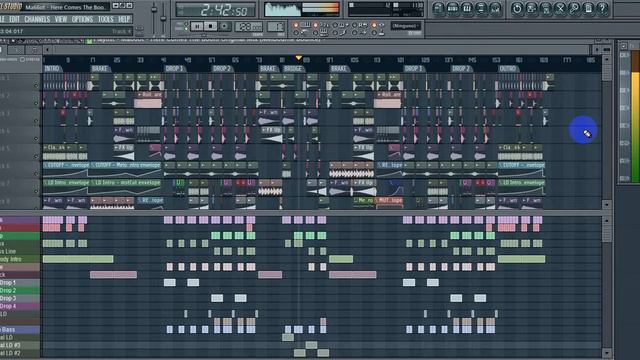The height and width of the screenshot is (360, 640).
Task: Click the render/export icon
Action: (545, 9)
